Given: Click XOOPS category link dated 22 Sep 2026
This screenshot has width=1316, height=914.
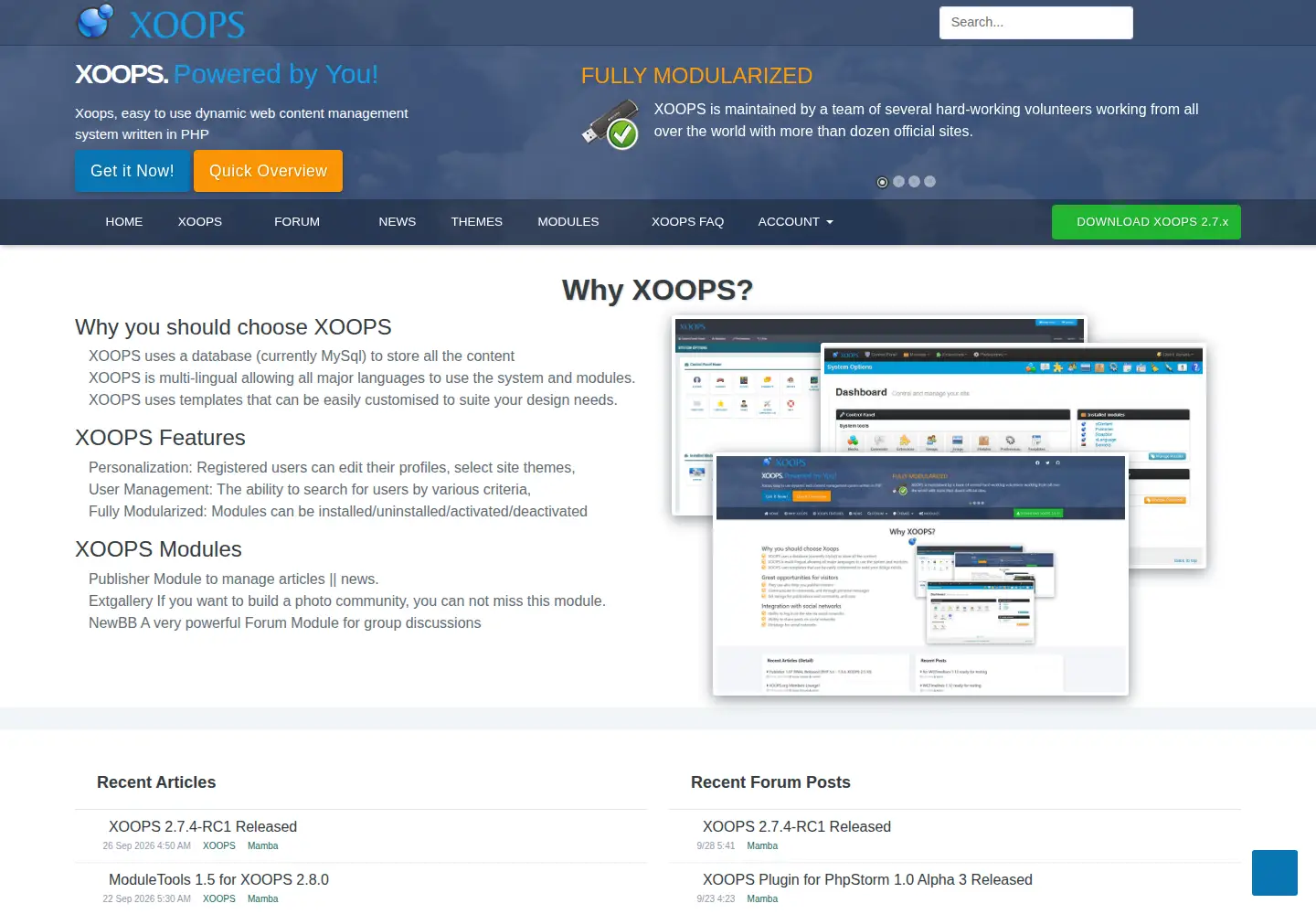Looking at the screenshot, I should [219, 898].
